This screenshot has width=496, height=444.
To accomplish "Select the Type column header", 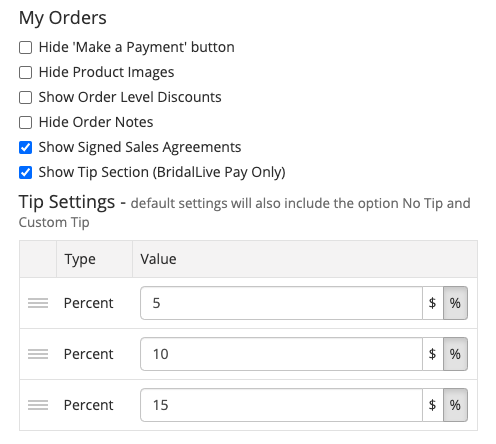I will tap(80, 259).
